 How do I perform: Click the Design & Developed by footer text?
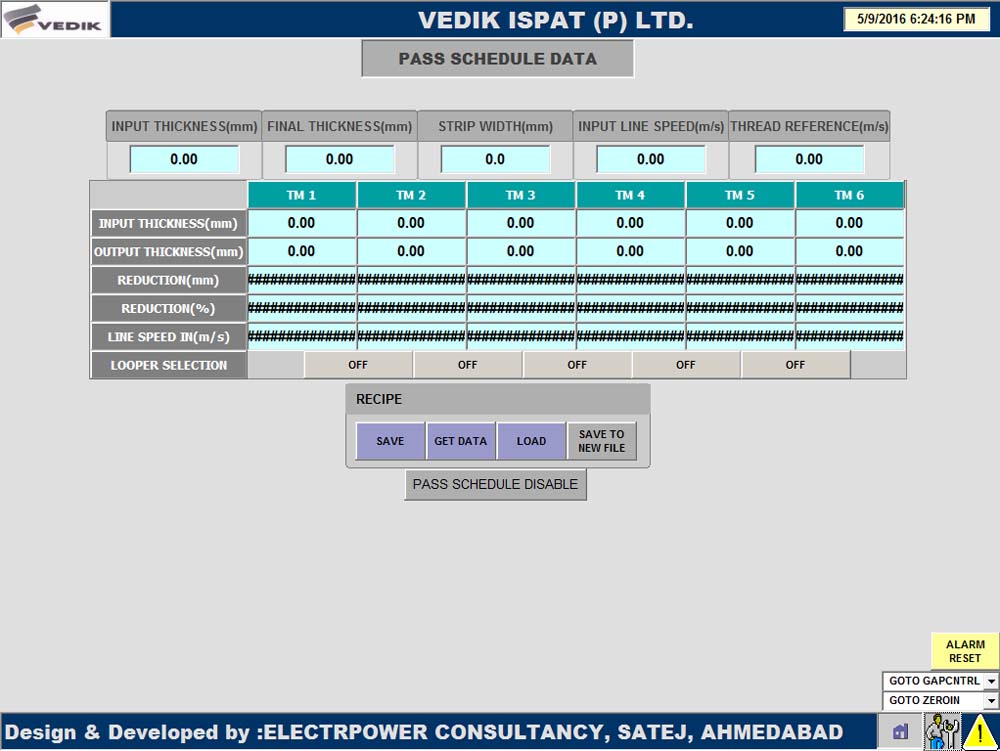point(424,732)
